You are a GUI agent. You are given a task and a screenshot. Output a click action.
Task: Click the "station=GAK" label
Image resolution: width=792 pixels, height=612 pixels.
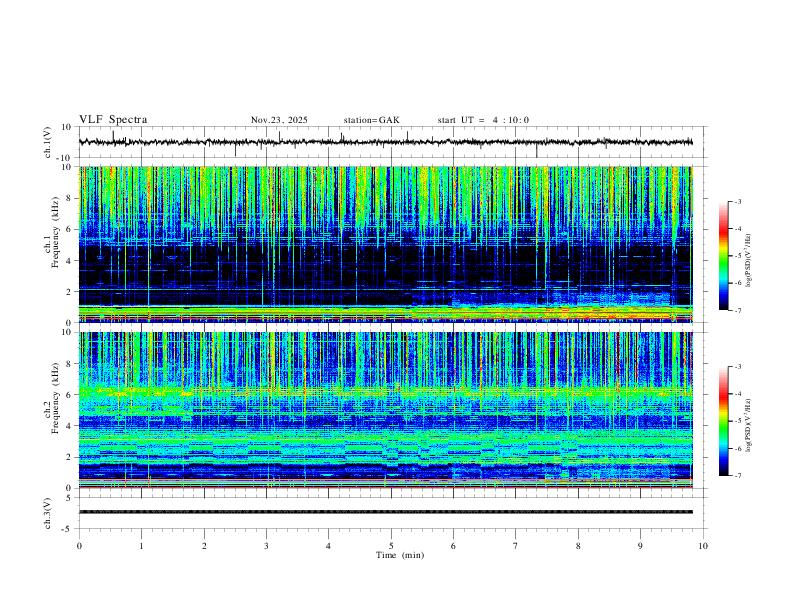coord(371,120)
